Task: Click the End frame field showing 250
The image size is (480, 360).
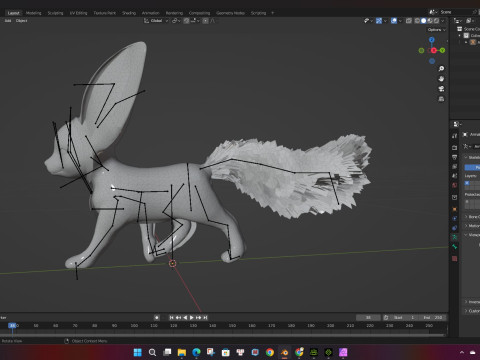Action: 434,318
